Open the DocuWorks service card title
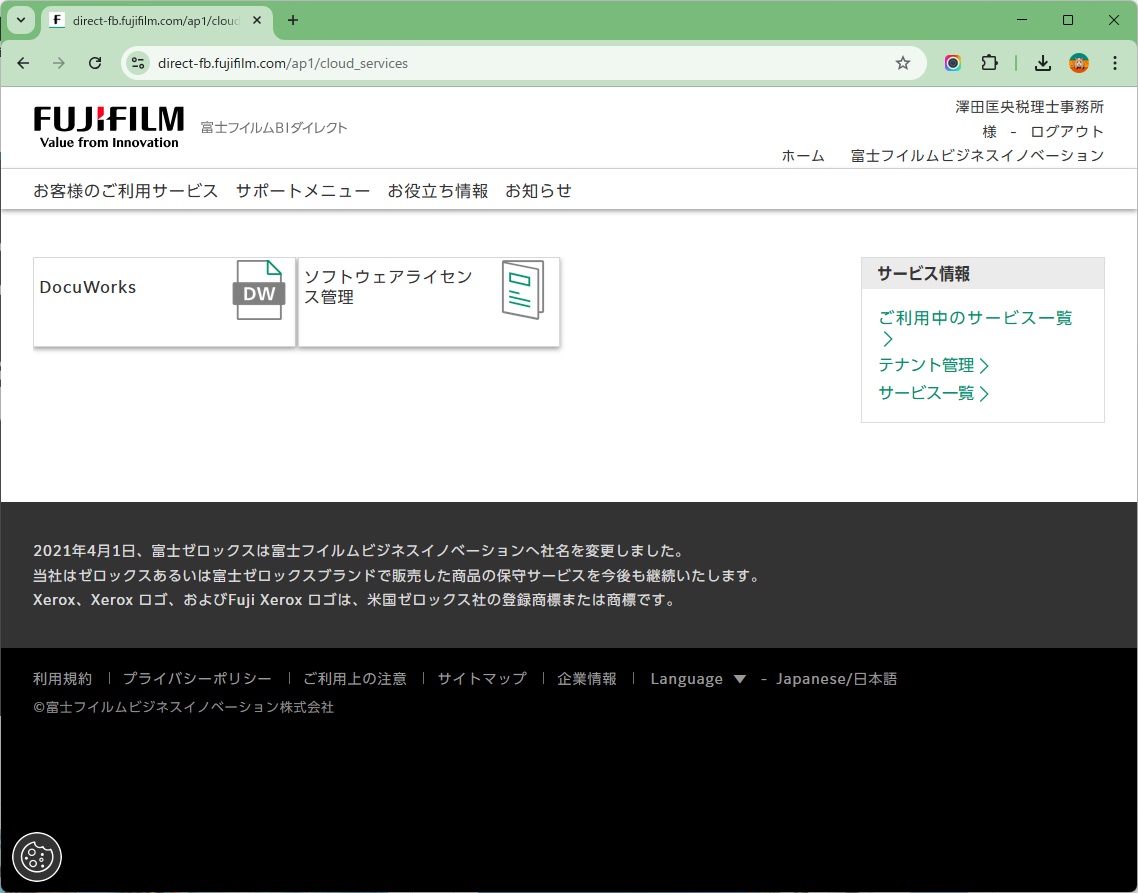Image resolution: width=1138 pixels, height=893 pixels. [88, 287]
